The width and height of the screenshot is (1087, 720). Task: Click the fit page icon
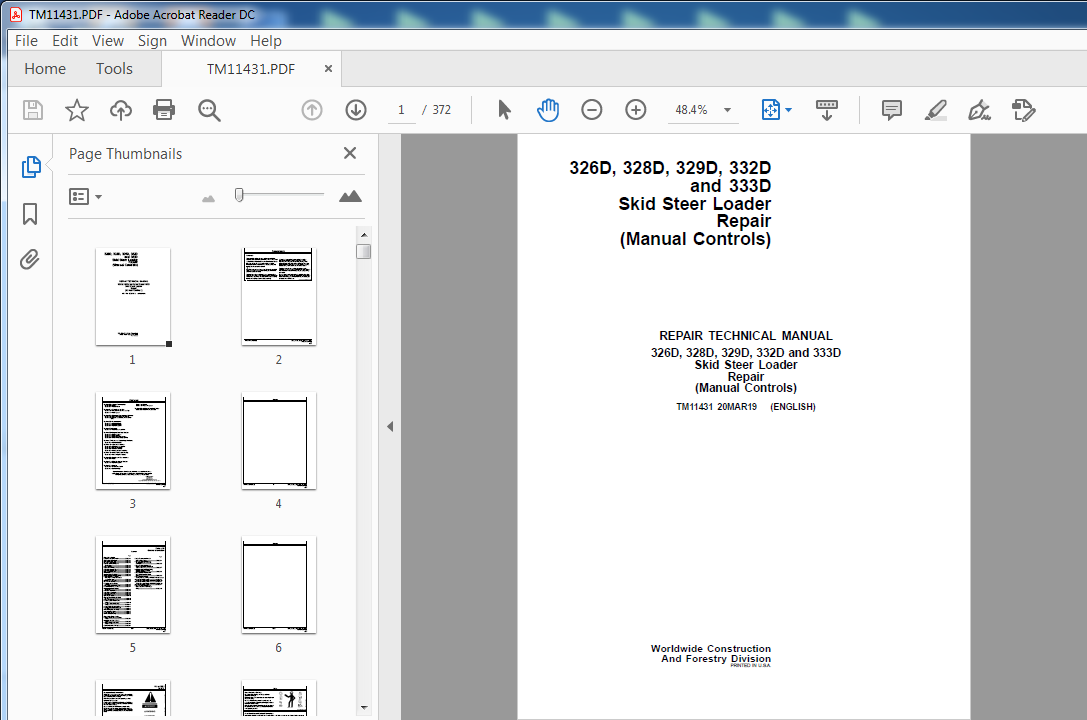coord(770,109)
